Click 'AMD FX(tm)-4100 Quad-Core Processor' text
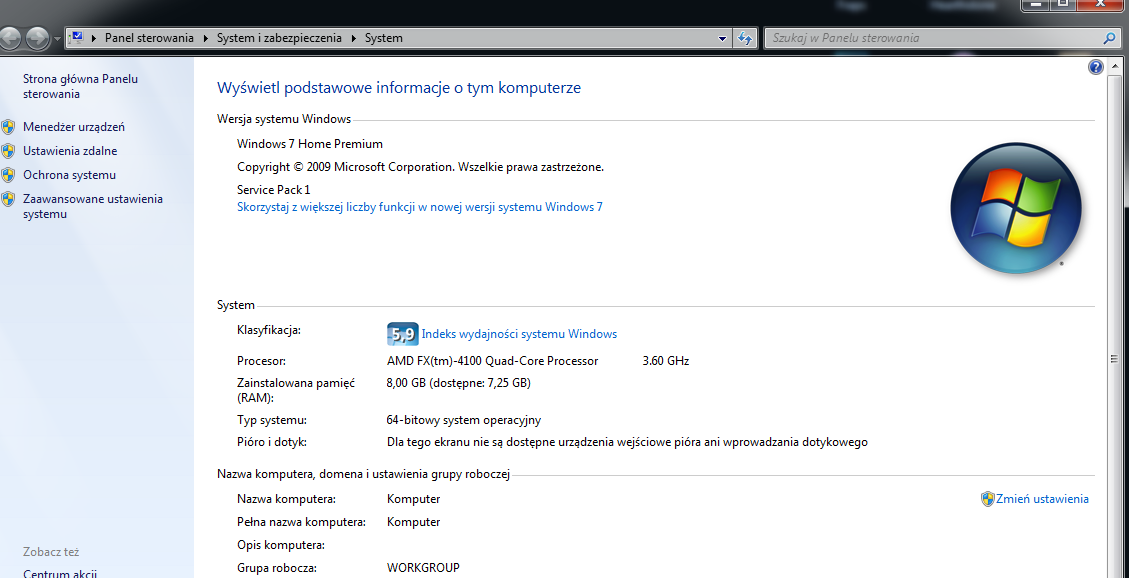The height and width of the screenshot is (578, 1129). click(x=492, y=361)
